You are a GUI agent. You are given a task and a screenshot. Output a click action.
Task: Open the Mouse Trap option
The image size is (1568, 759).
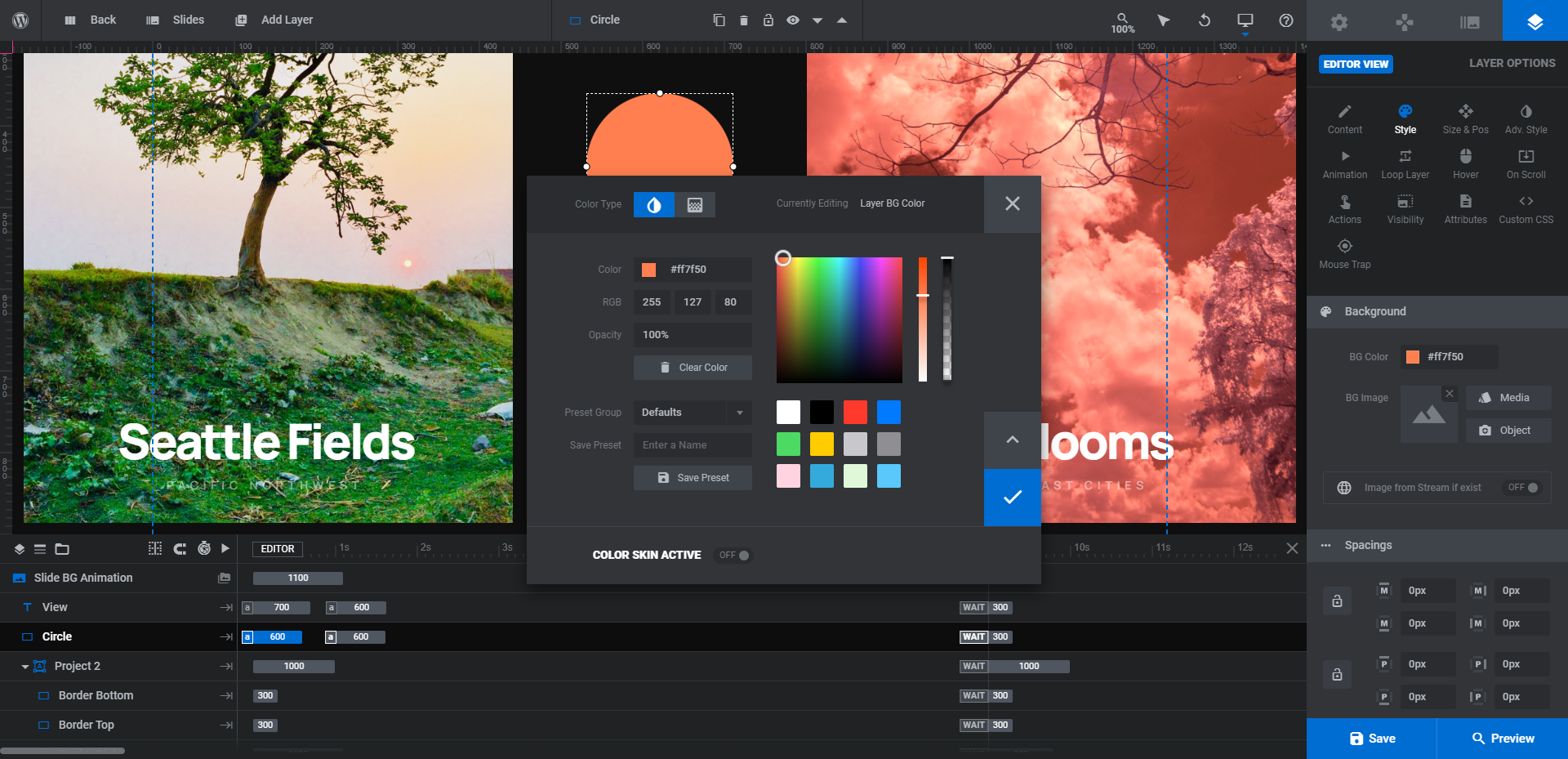click(x=1345, y=254)
